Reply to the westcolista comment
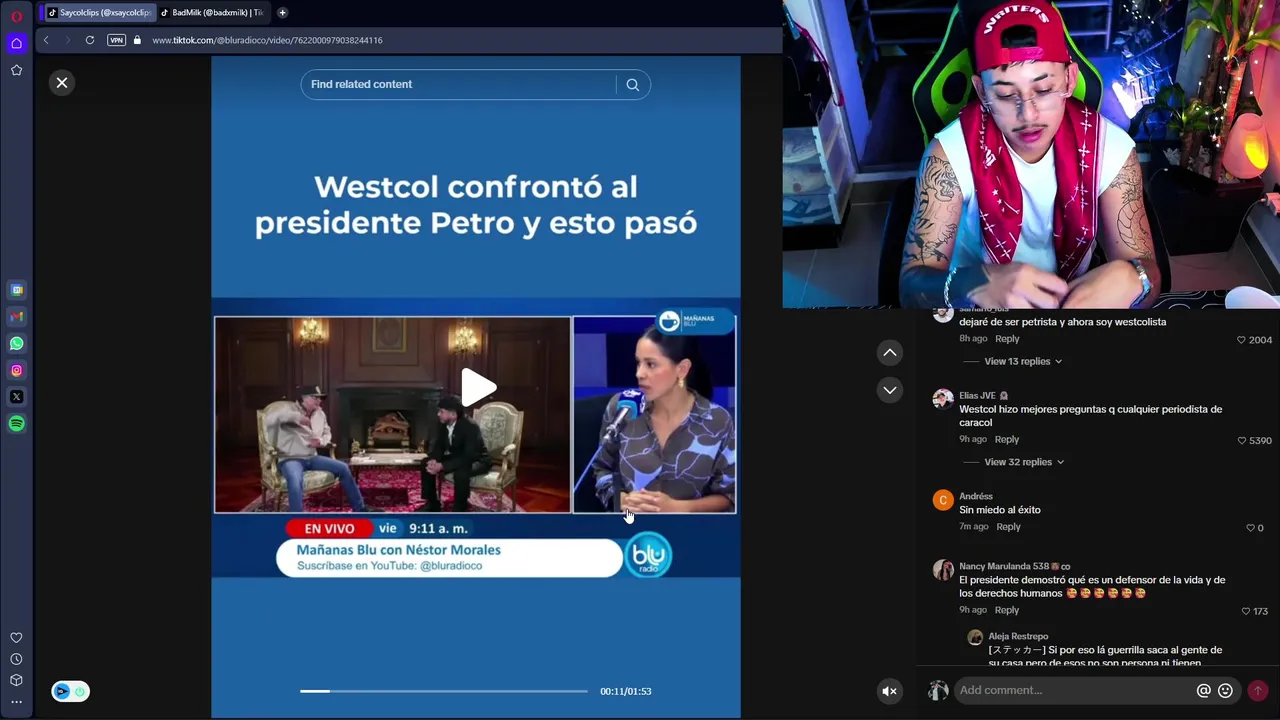 (1007, 339)
